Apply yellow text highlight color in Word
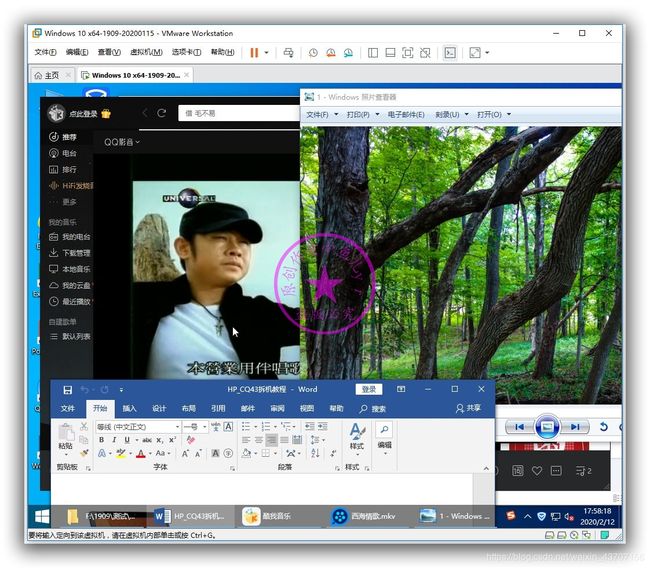650x568 pixels. click(x=121, y=453)
